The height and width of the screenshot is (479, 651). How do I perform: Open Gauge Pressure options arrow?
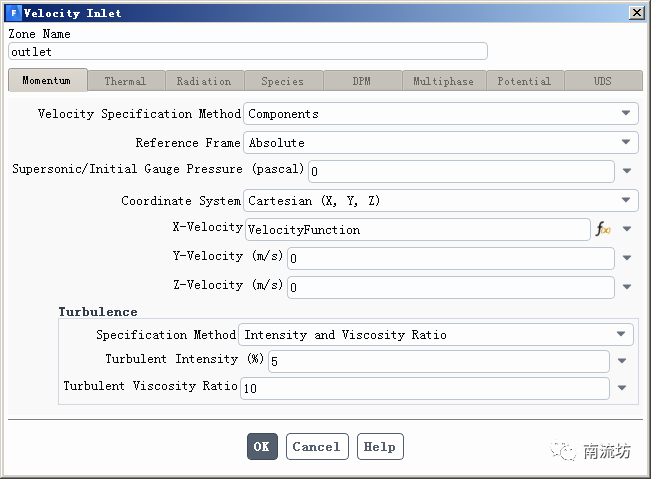click(627, 172)
